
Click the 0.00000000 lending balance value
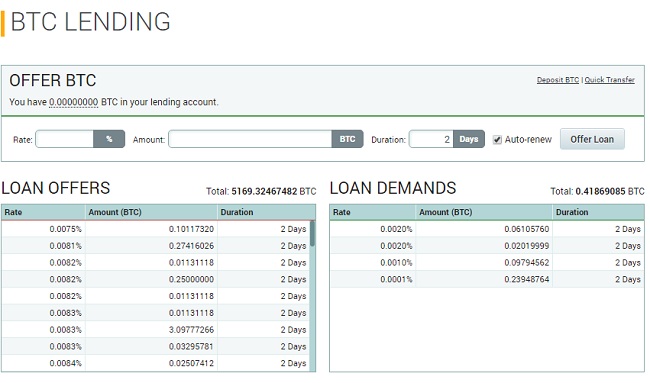[x=73, y=102]
